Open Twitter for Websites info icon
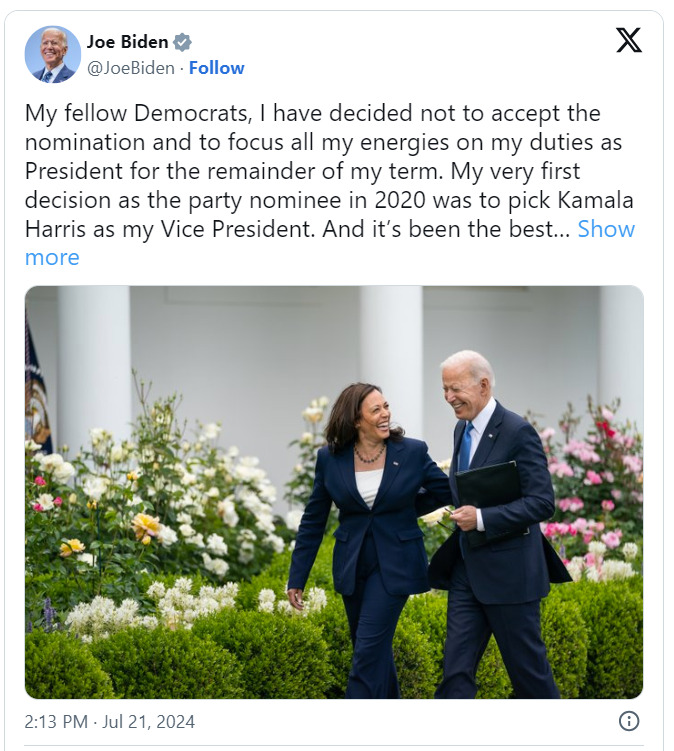Viewport: 674px width, 751px height. pos(629,721)
